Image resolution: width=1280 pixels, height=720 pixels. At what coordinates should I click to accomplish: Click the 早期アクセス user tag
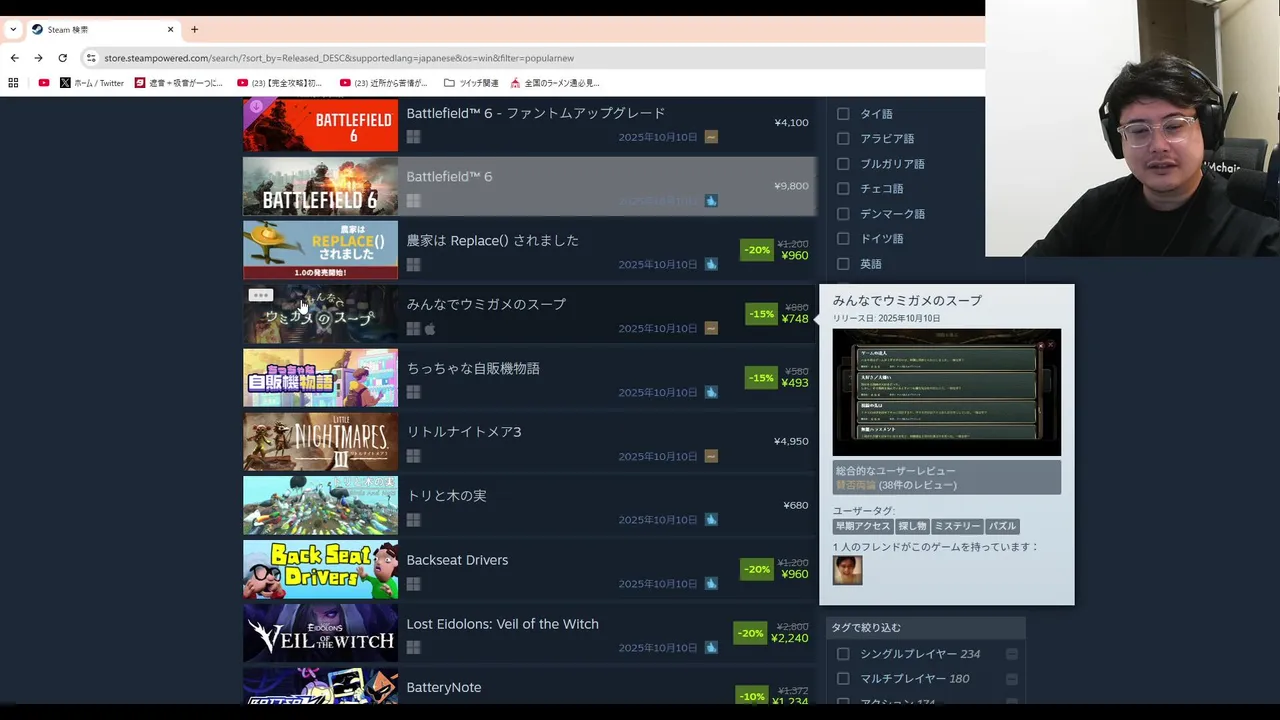pos(863,526)
